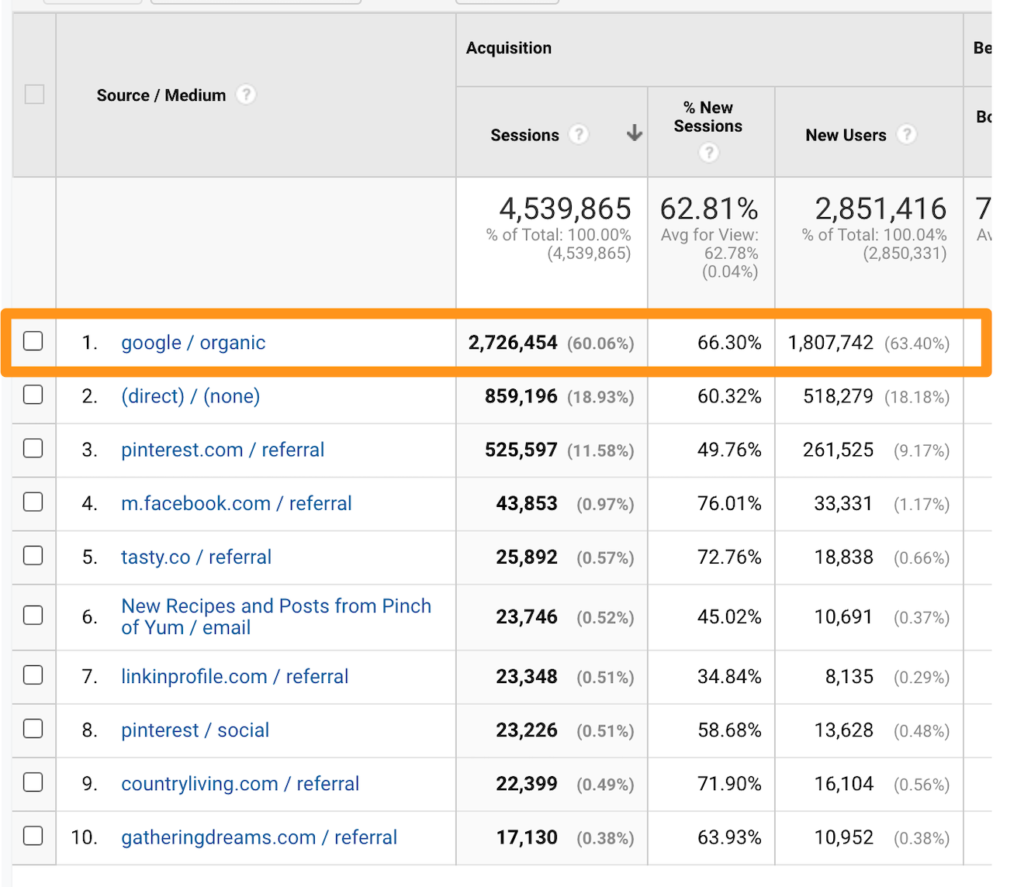Click new users value 1,807,742
Image resolution: width=1024 pixels, height=887 pixels.
[x=831, y=342]
